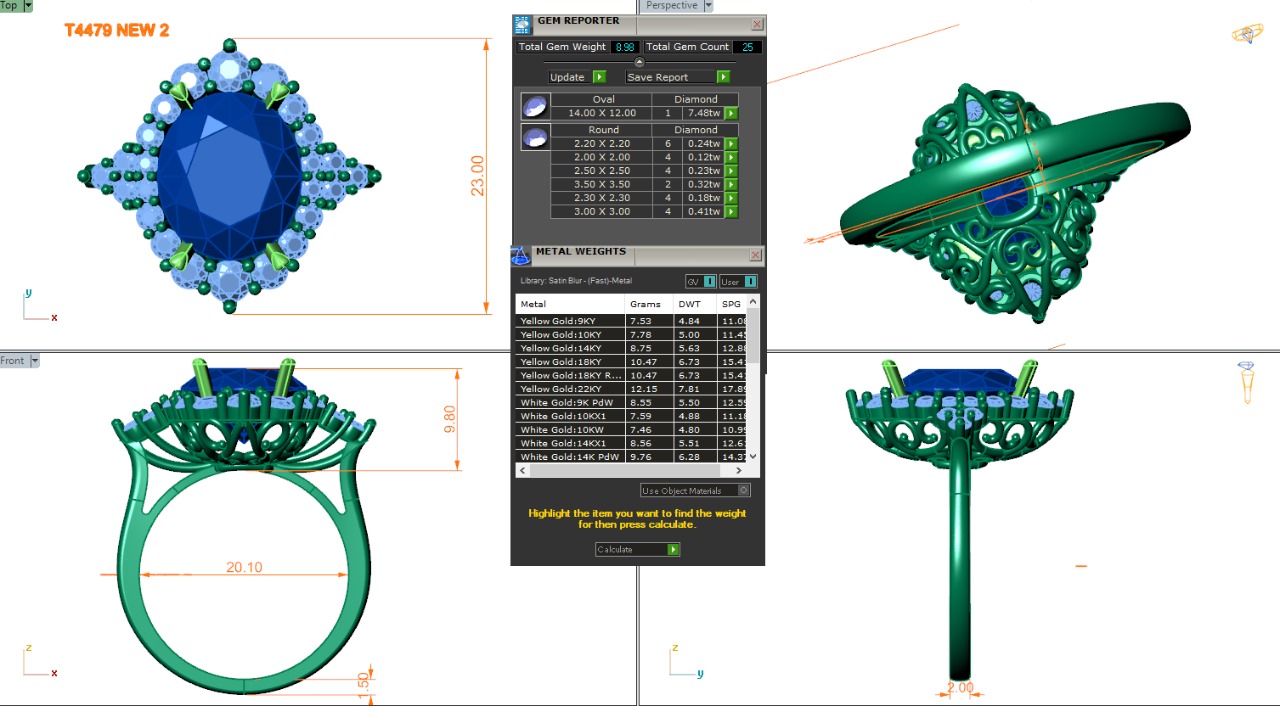
Task: Click the oval gem shape icon
Action: [x=535, y=106]
